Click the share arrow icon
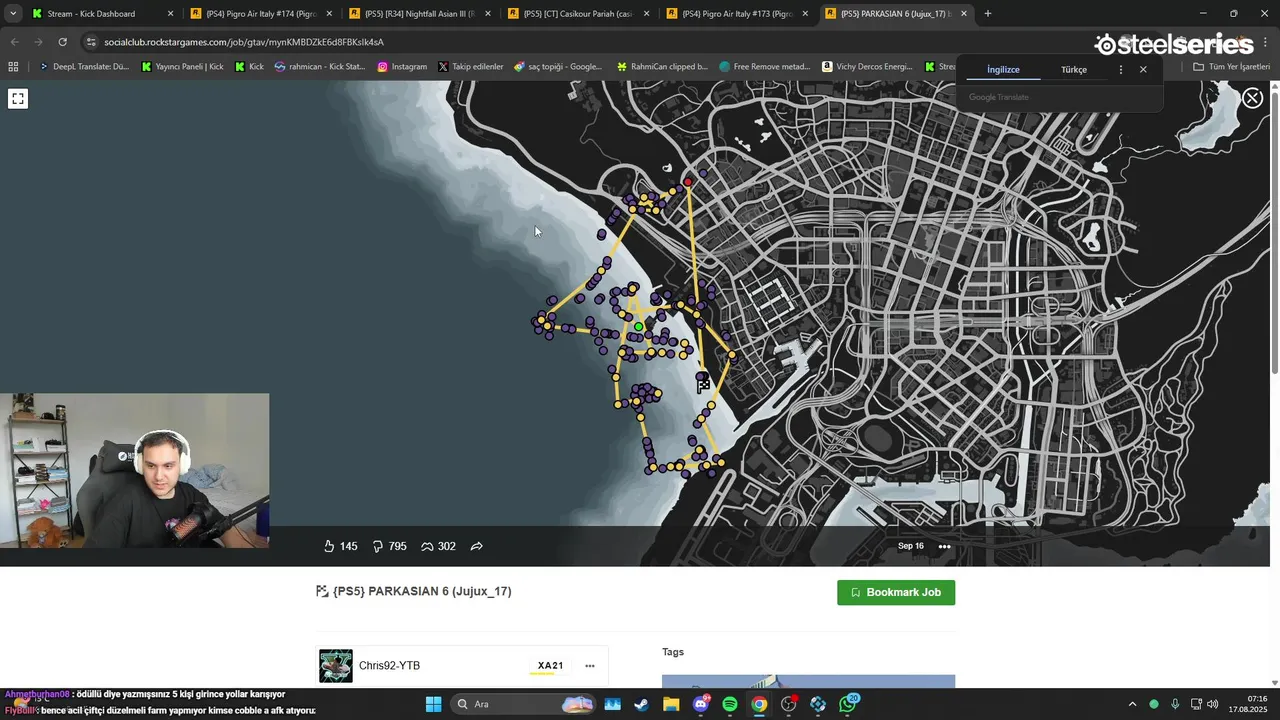Image resolution: width=1280 pixels, height=720 pixels. point(477,546)
